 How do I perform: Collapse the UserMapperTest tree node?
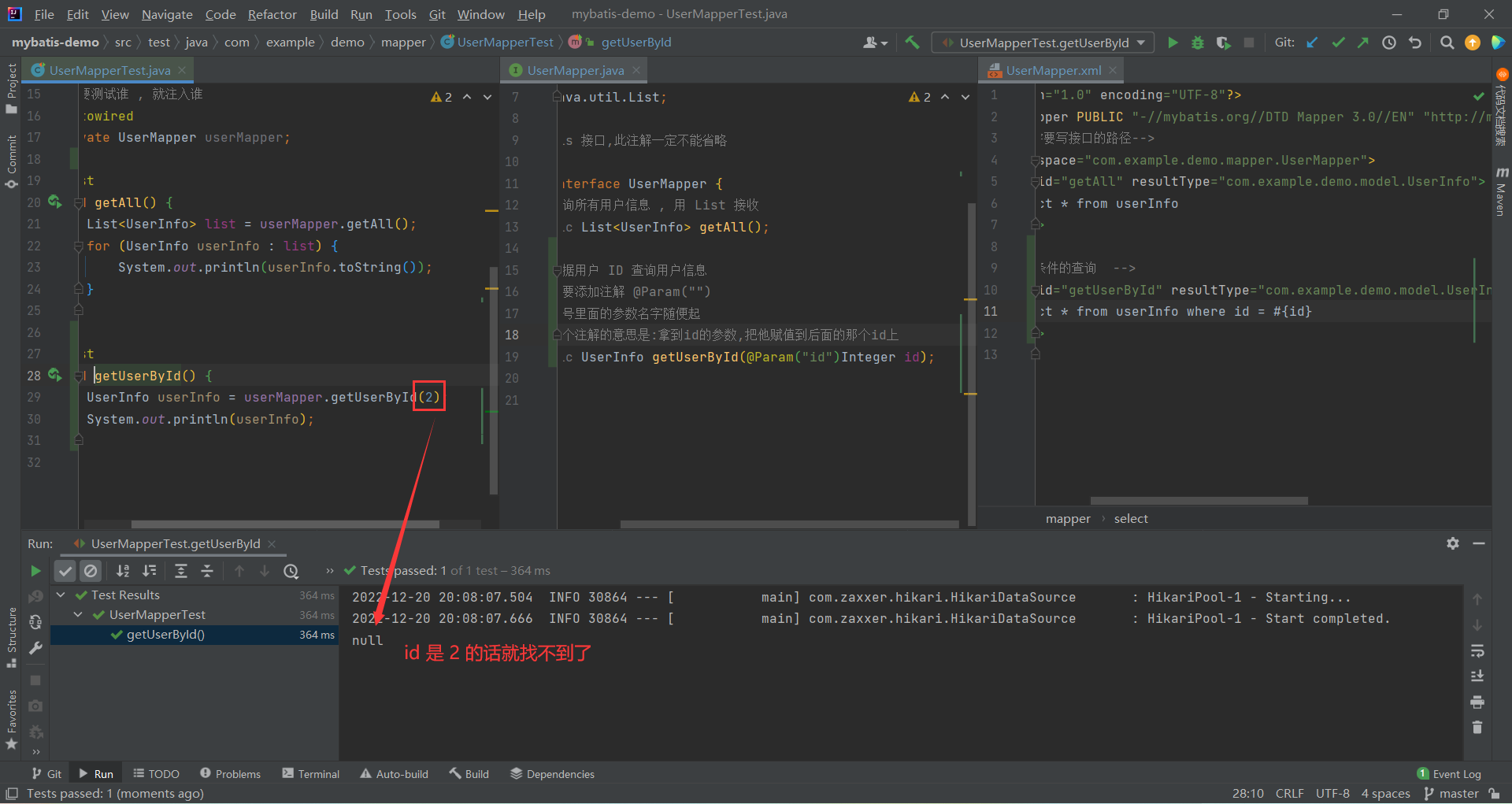(x=78, y=615)
